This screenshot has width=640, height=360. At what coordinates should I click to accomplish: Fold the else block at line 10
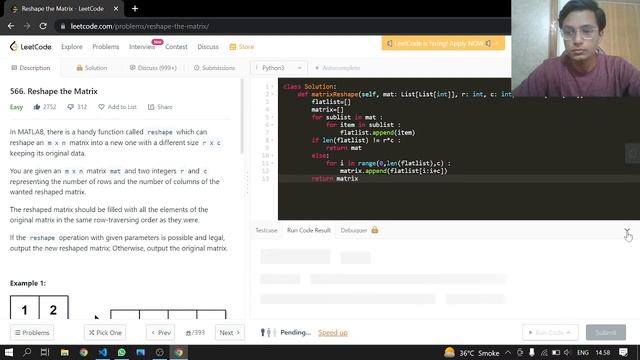click(x=272, y=156)
